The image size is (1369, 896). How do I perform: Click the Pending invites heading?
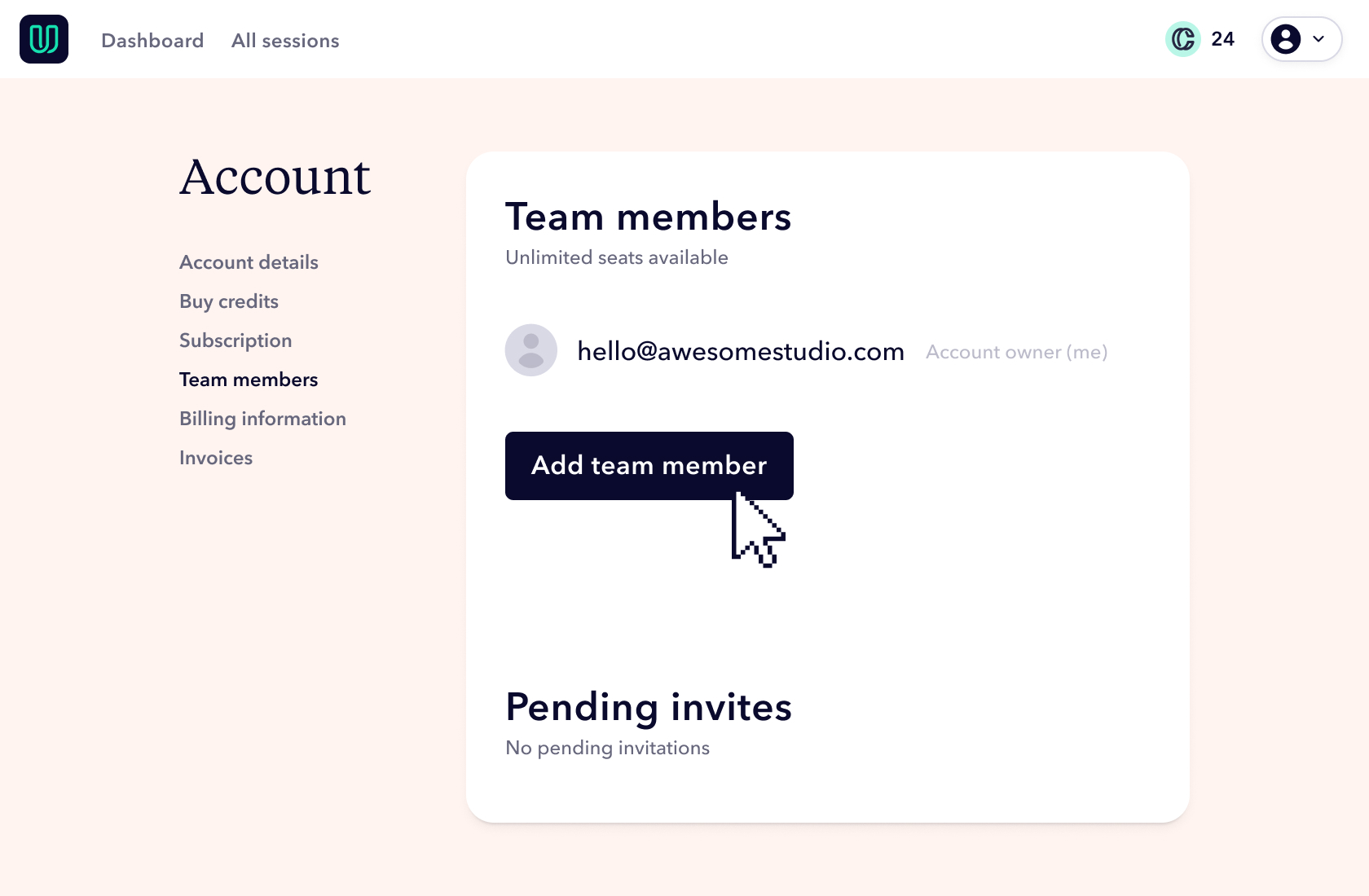[x=649, y=707]
